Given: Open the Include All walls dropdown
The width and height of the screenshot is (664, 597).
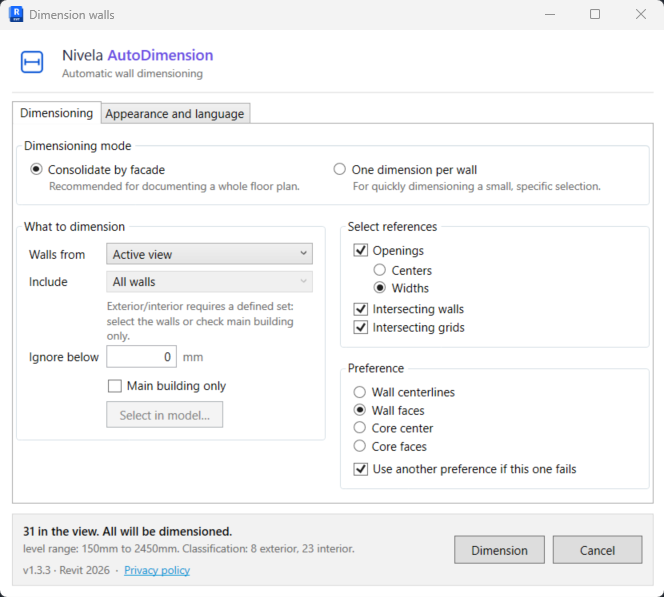Looking at the screenshot, I should click(209, 282).
